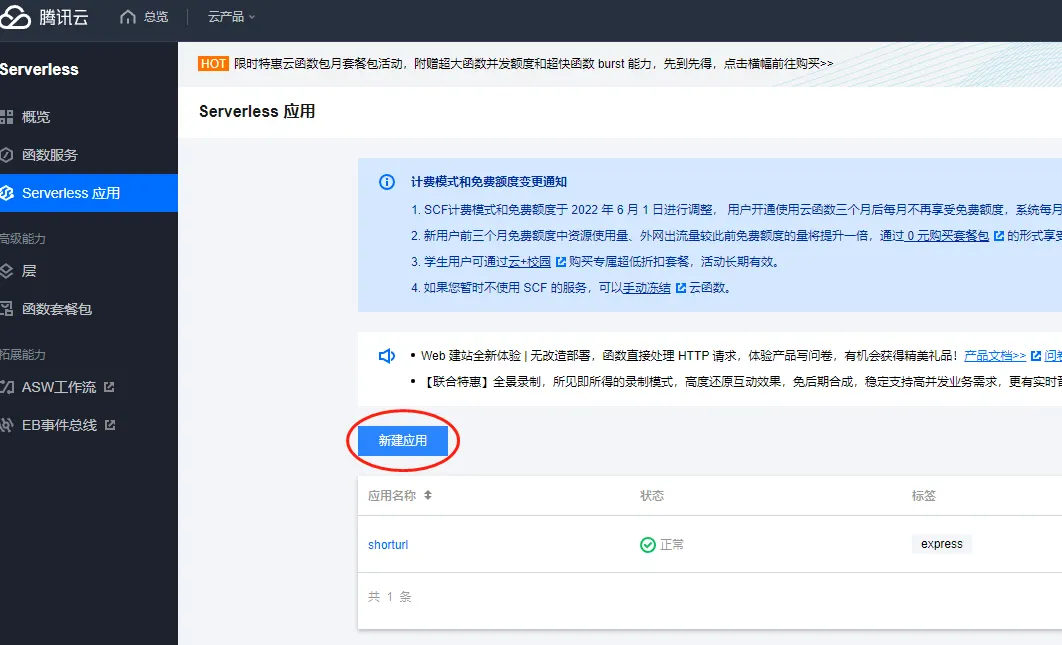
Task: Click the 状态 column header
Action: click(652, 496)
